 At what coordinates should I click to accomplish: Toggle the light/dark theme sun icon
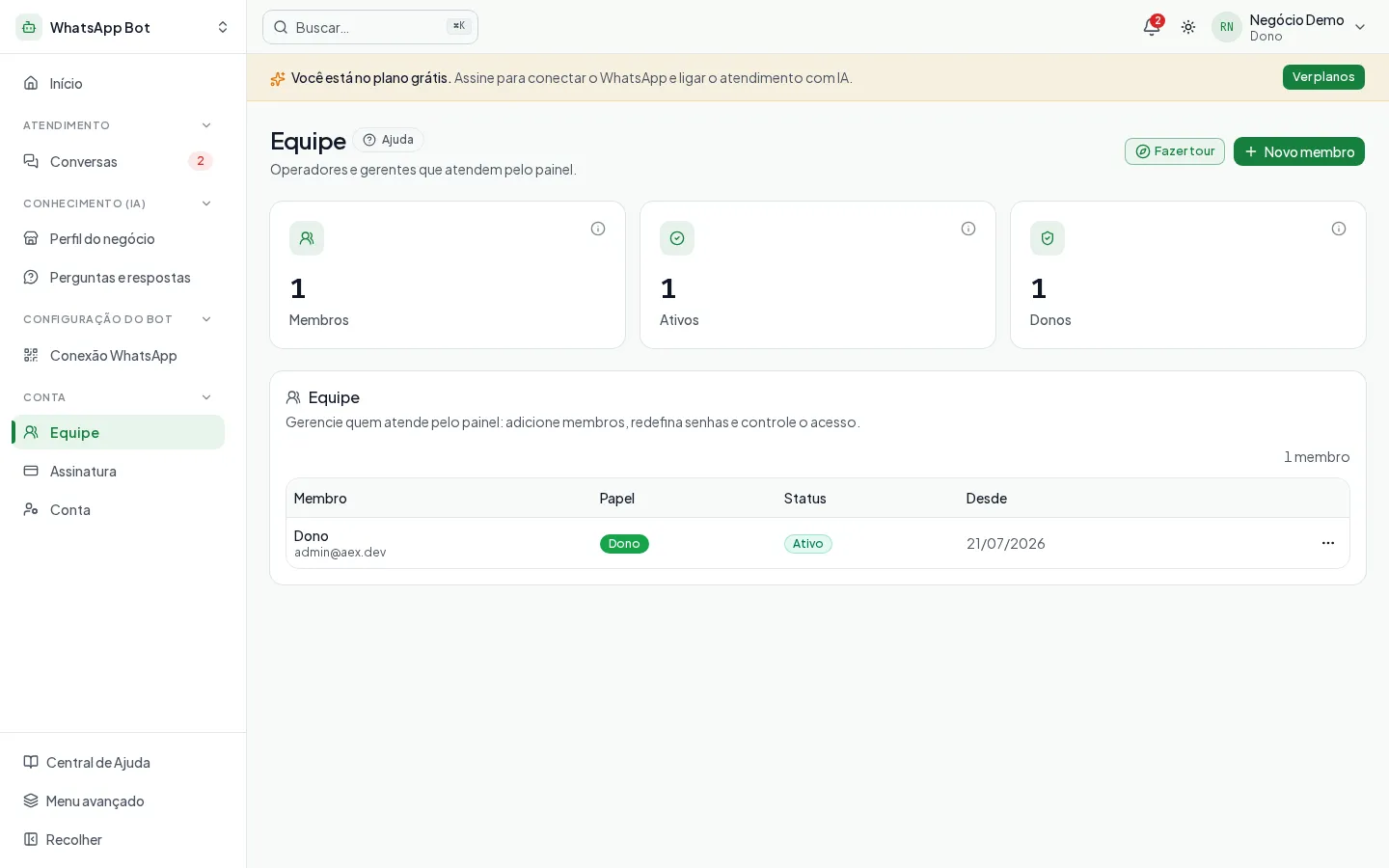(x=1188, y=27)
